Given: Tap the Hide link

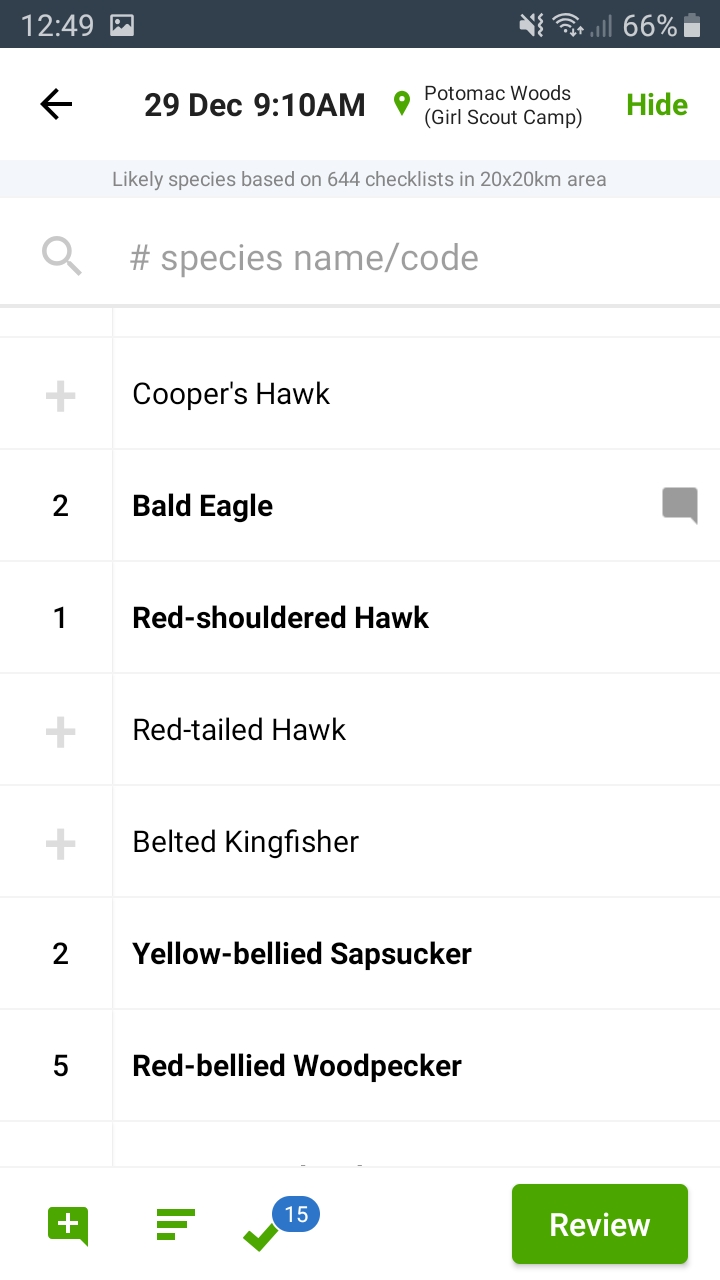Looking at the screenshot, I should click(657, 105).
